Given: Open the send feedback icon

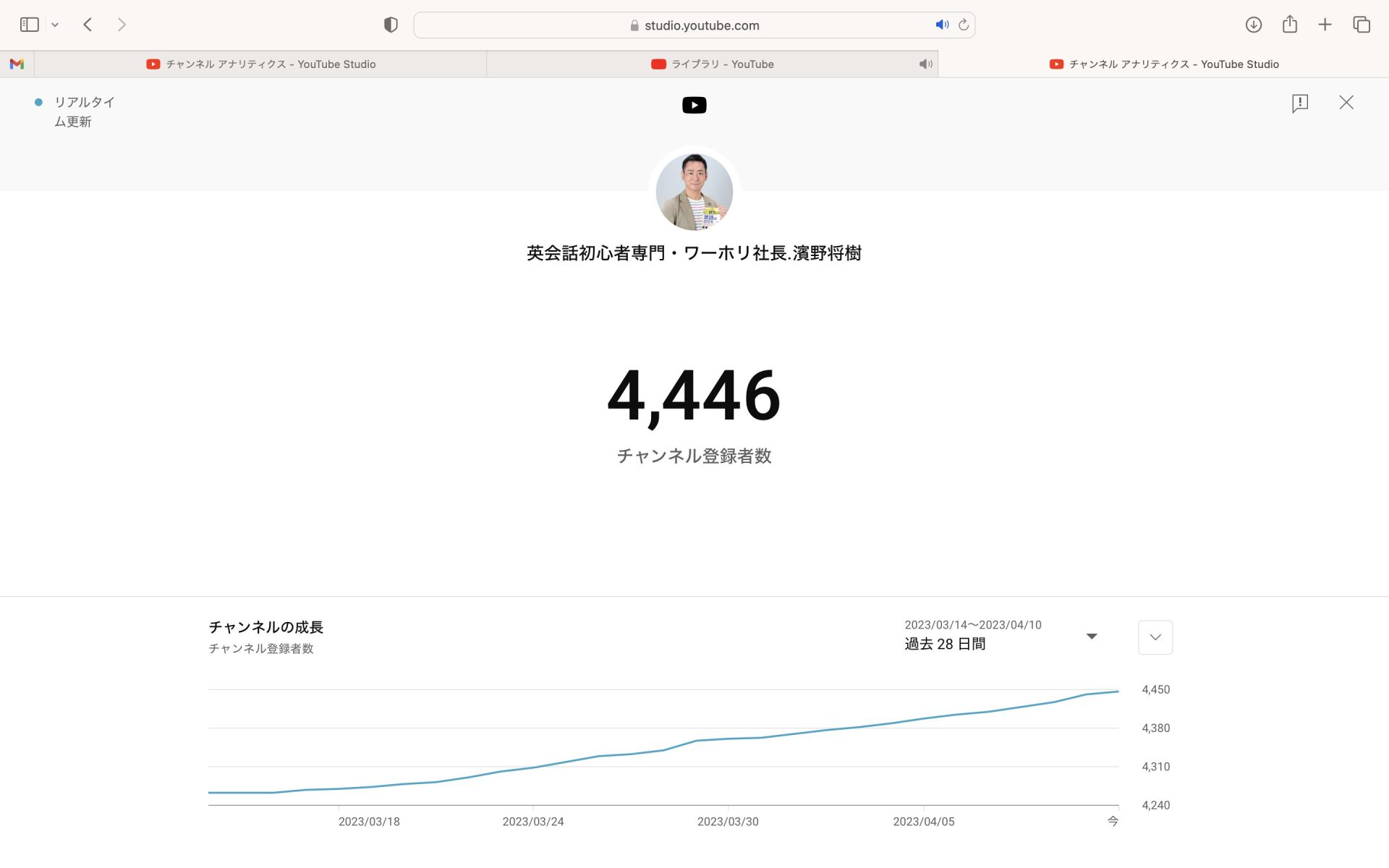Looking at the screenshot, I should tap(1299, 103).
